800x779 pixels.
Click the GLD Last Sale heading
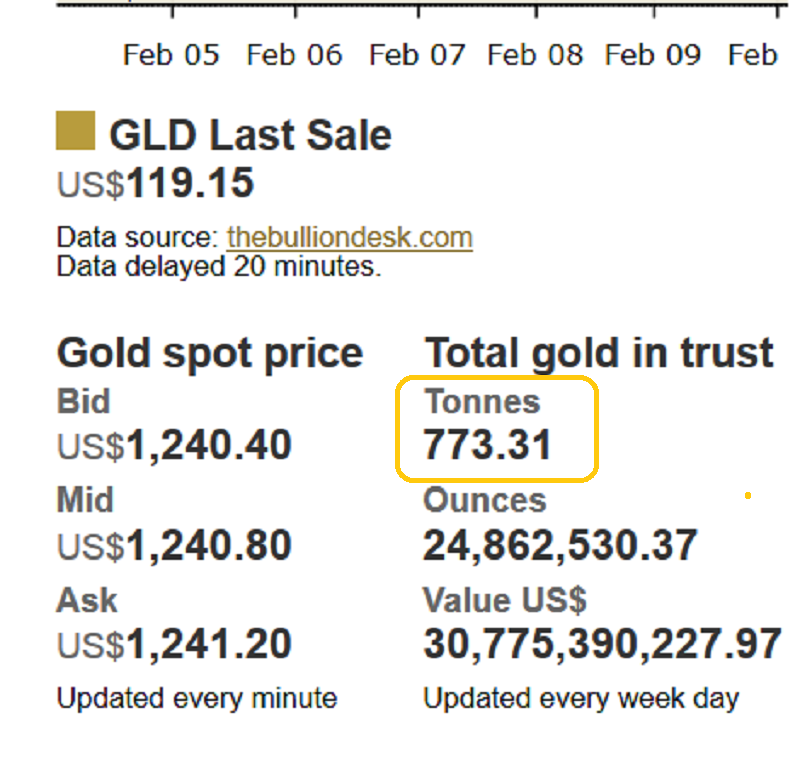pyautogui.click(x=250, y=135)
